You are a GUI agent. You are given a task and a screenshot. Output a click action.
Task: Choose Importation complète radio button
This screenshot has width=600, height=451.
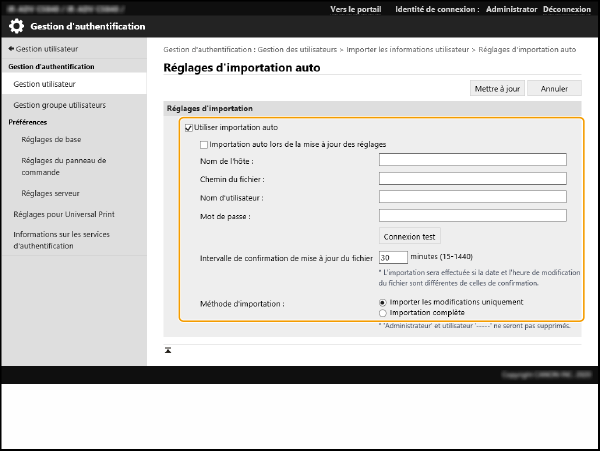tap(383, 312)
